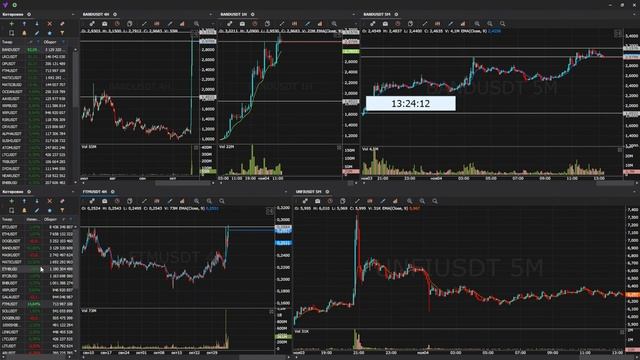Image resolution: width=640 pixels, height=360 pixels.
Task: Click the line drawing tool on the BANDUSDT 5M chart
Action: tap(424, 24)
